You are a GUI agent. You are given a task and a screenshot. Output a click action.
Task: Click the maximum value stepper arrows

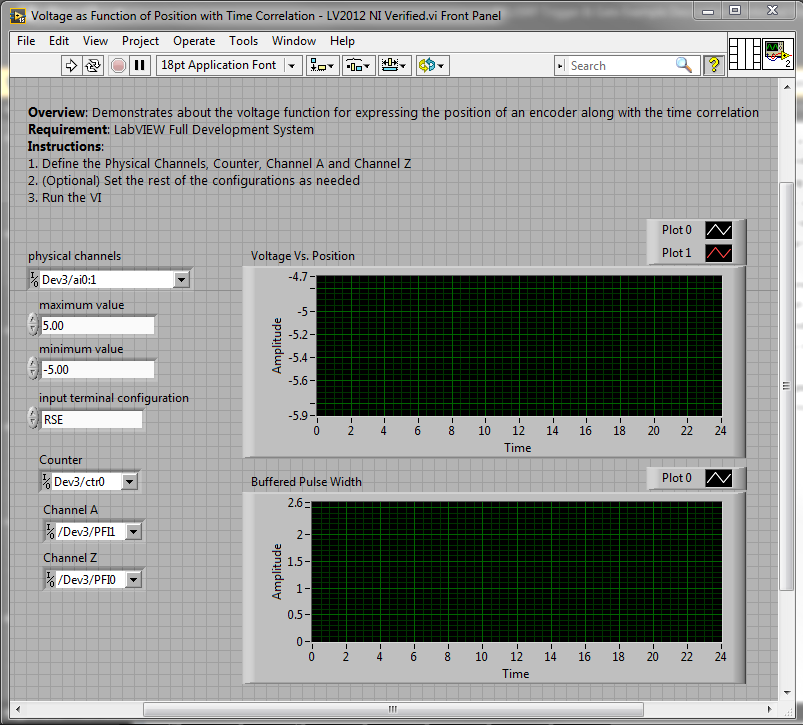[x=33, y=325]
